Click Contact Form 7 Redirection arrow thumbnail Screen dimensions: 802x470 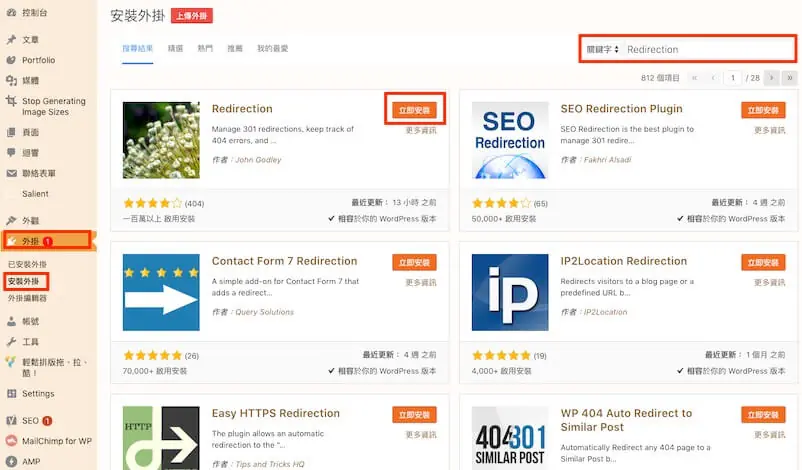coord(161,293)
